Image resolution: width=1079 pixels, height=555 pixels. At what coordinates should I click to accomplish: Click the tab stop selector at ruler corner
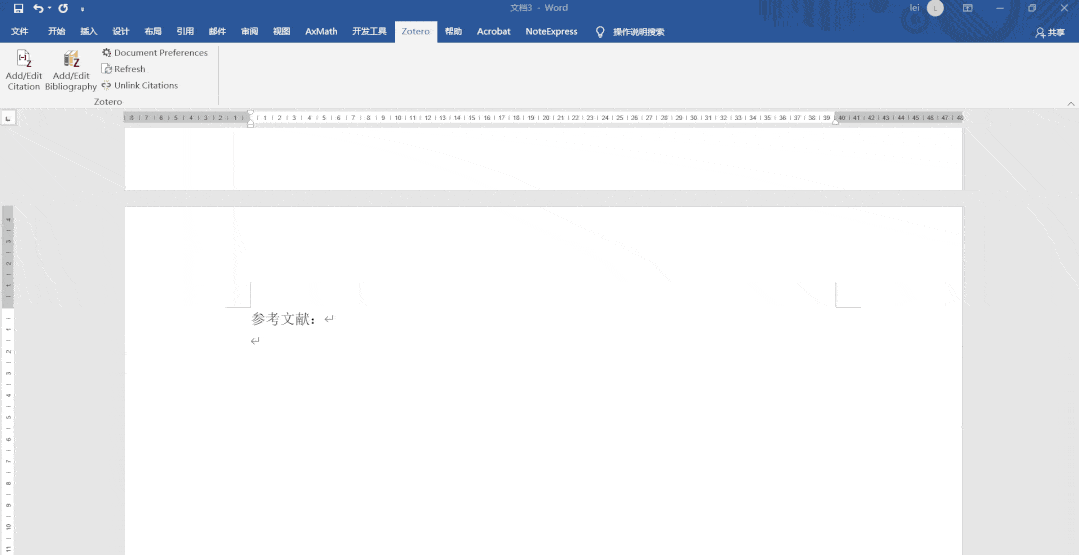(8, 118)
